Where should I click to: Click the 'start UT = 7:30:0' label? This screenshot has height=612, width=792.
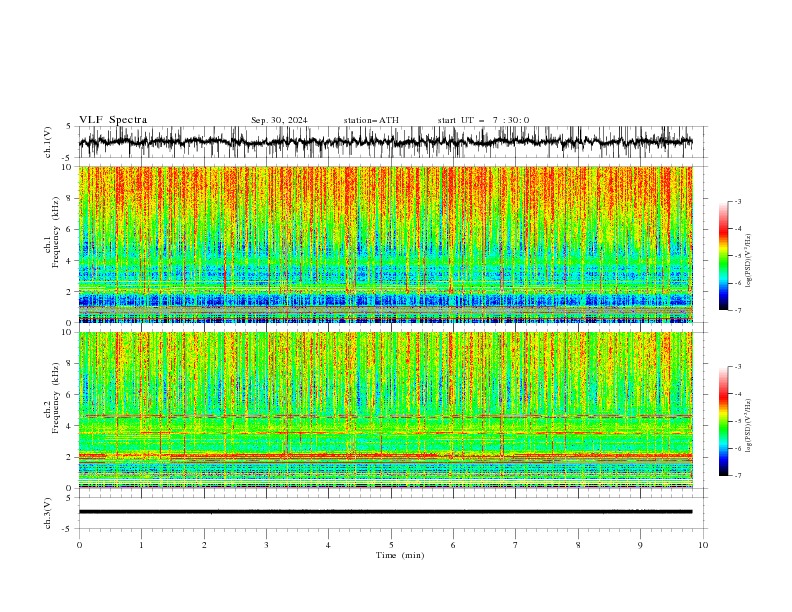(x=483, y=120)
